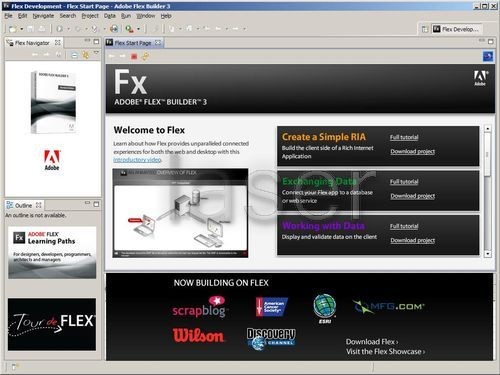Toggle Link with Editor in Flex Navigator

pyautogui.click(x=86, y=55)
